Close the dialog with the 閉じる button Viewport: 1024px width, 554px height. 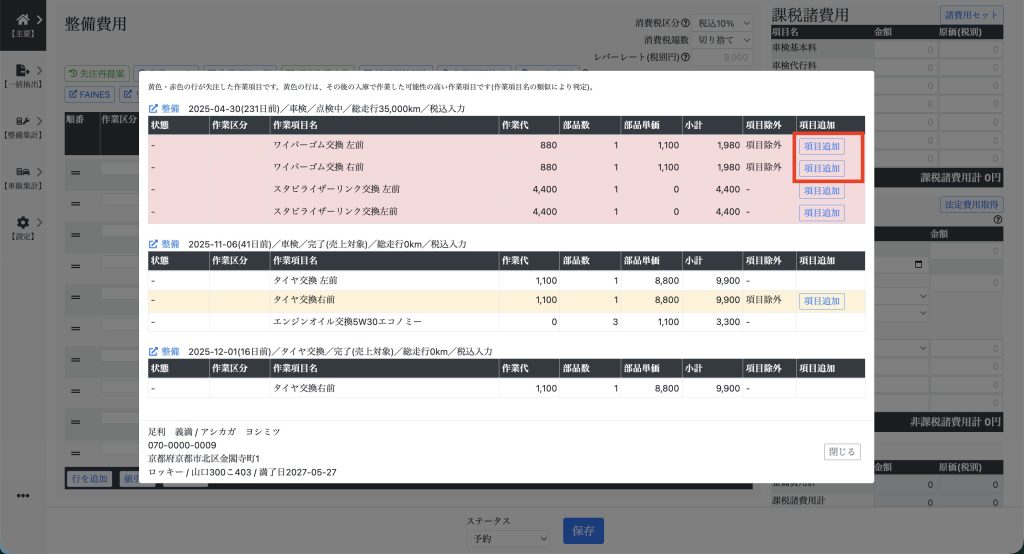click(842, 452)
